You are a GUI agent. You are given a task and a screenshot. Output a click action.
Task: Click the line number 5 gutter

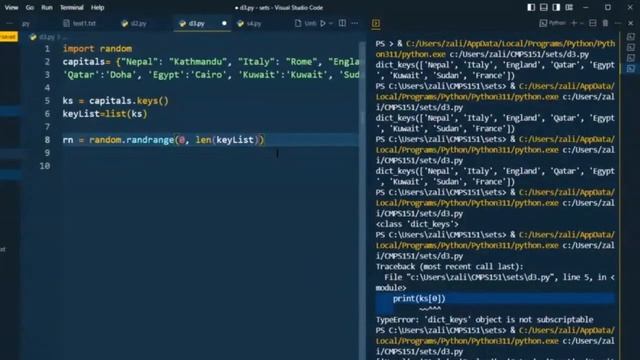pyautogui.click(x=47, y=101)
